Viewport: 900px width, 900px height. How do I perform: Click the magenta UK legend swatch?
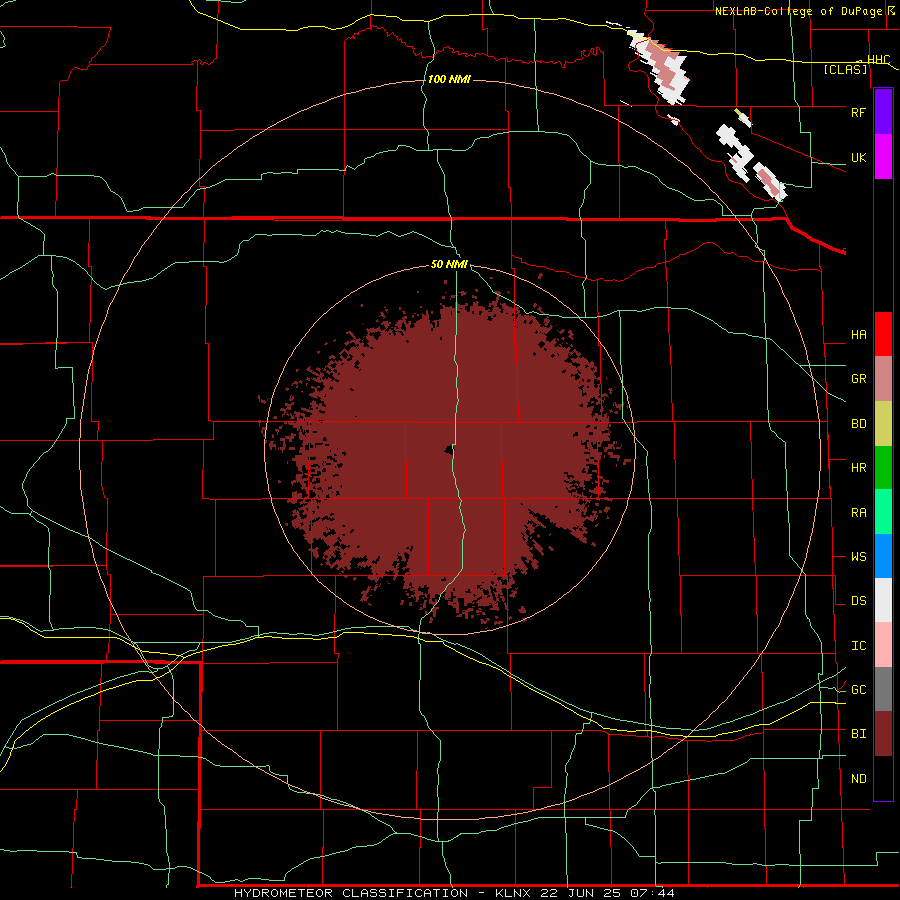point(883,157)
